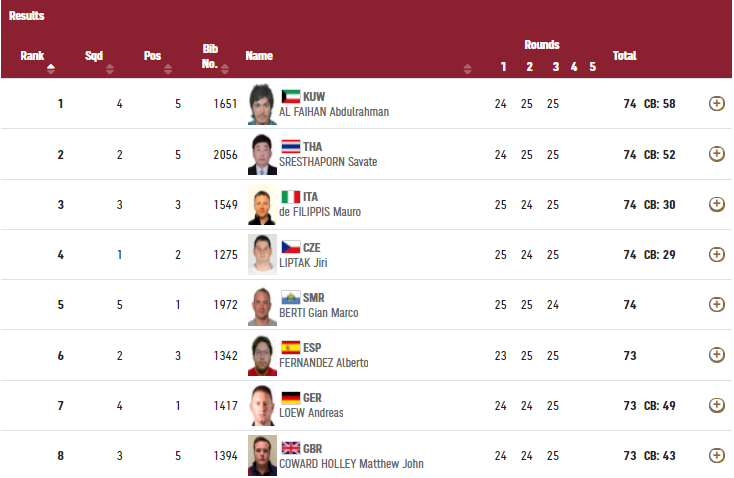Click photo thumbnail of LOEW Andreas

pos(262,405)
